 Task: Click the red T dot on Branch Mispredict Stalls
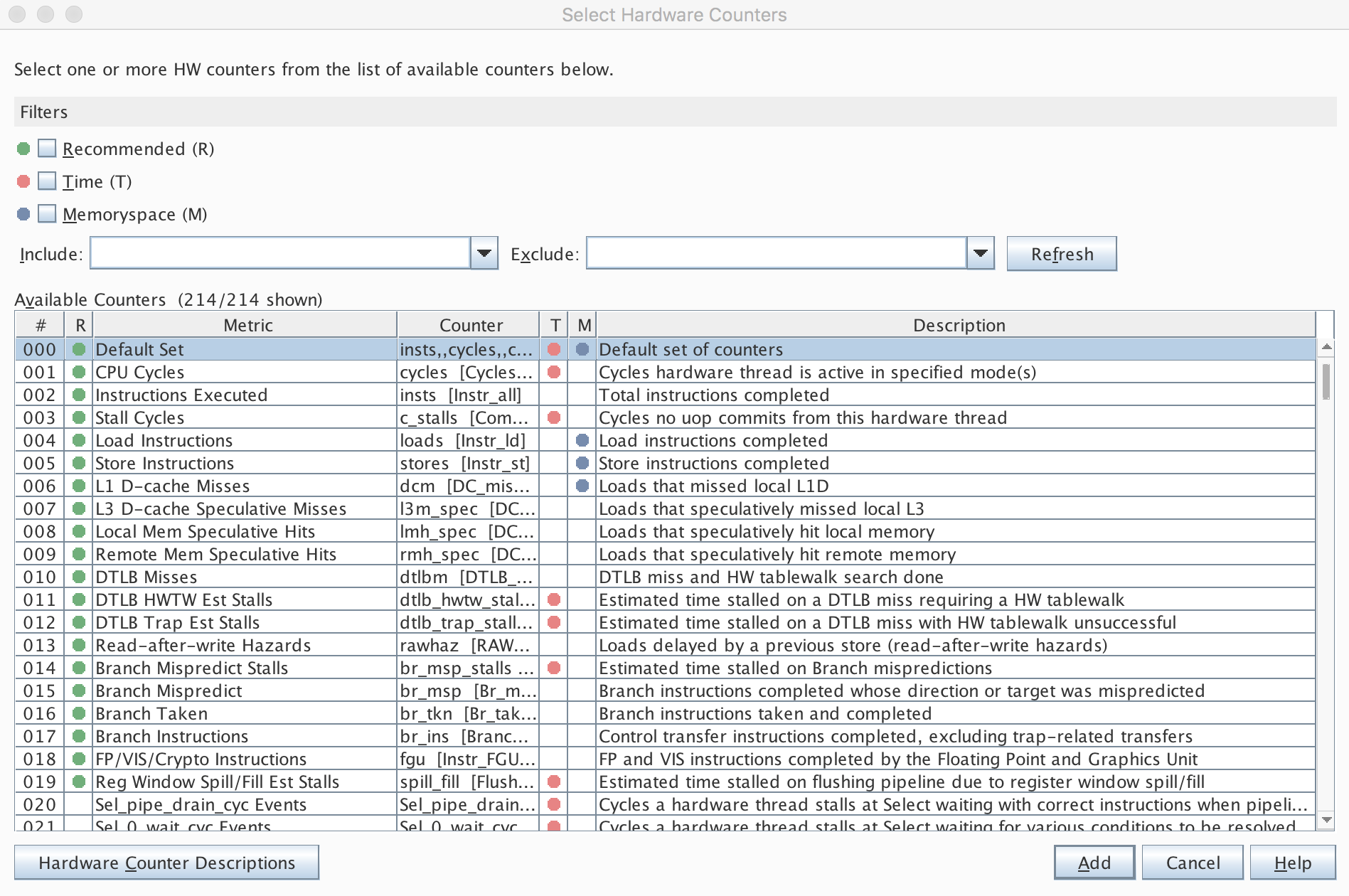[x=554, y=668]
